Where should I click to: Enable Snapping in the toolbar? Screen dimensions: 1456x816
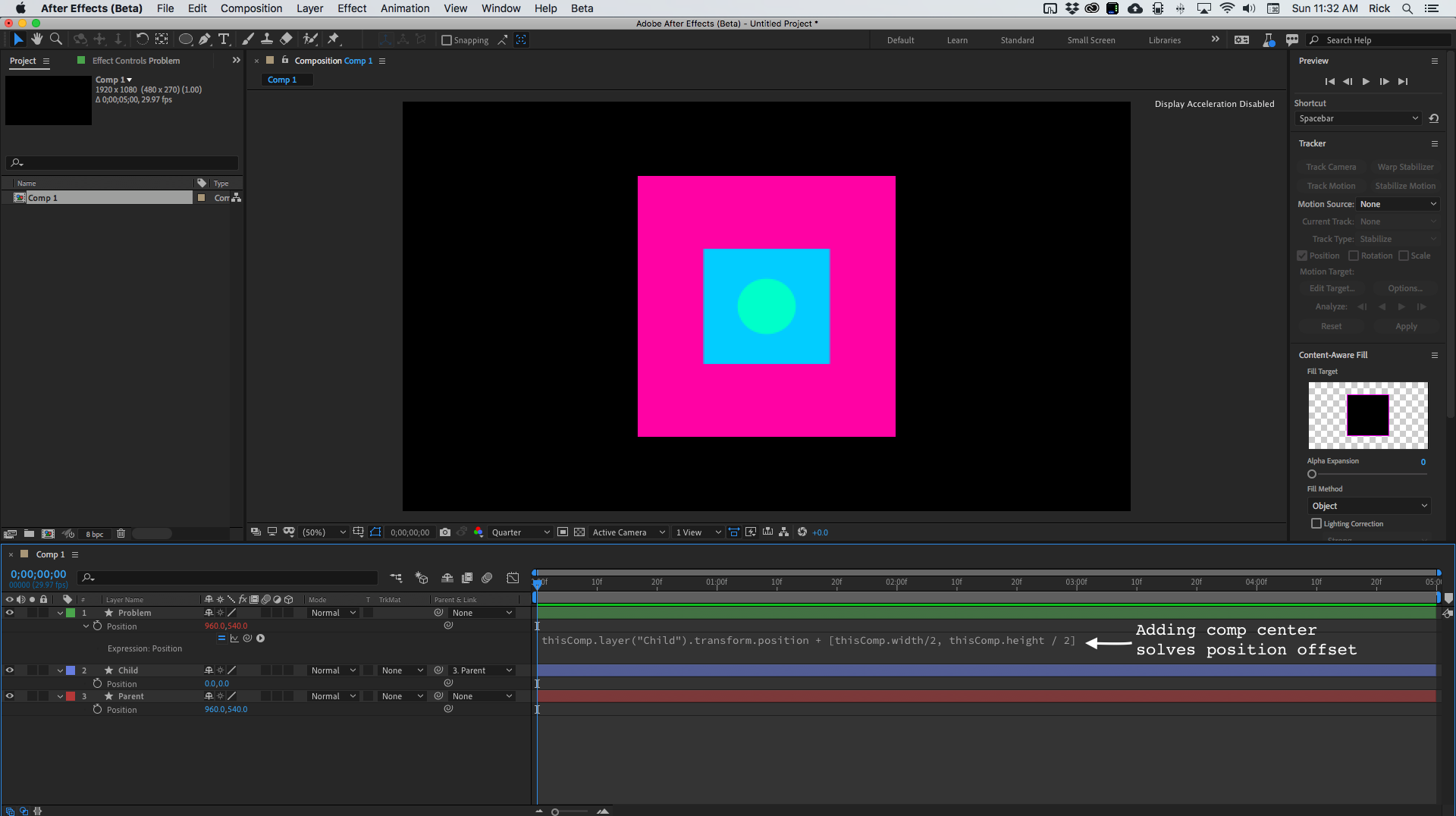tap(447, 40)
